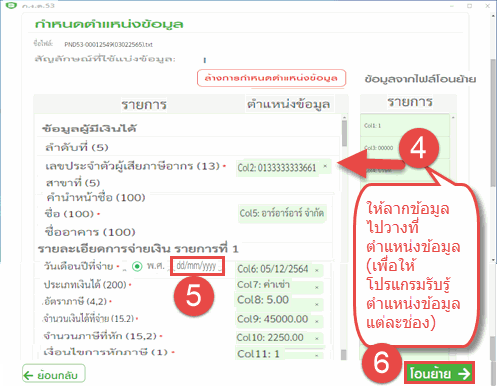Click the วันเดือนปีที่จ่าย label
The height and width of the screenshot is (386, 497).
(x=79, y=266)
